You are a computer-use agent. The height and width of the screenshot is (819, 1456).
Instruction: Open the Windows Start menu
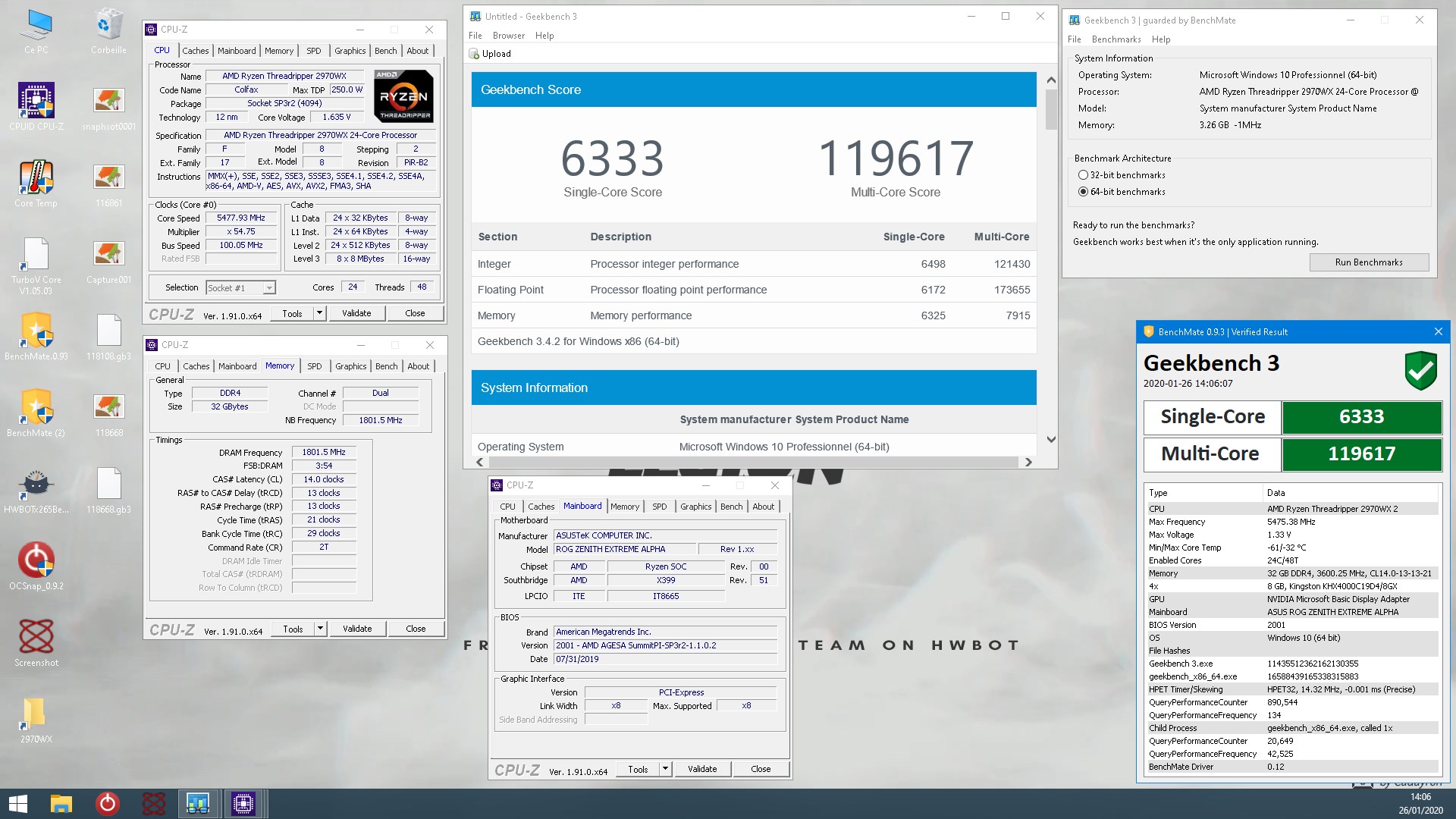(x=18, y=804)
